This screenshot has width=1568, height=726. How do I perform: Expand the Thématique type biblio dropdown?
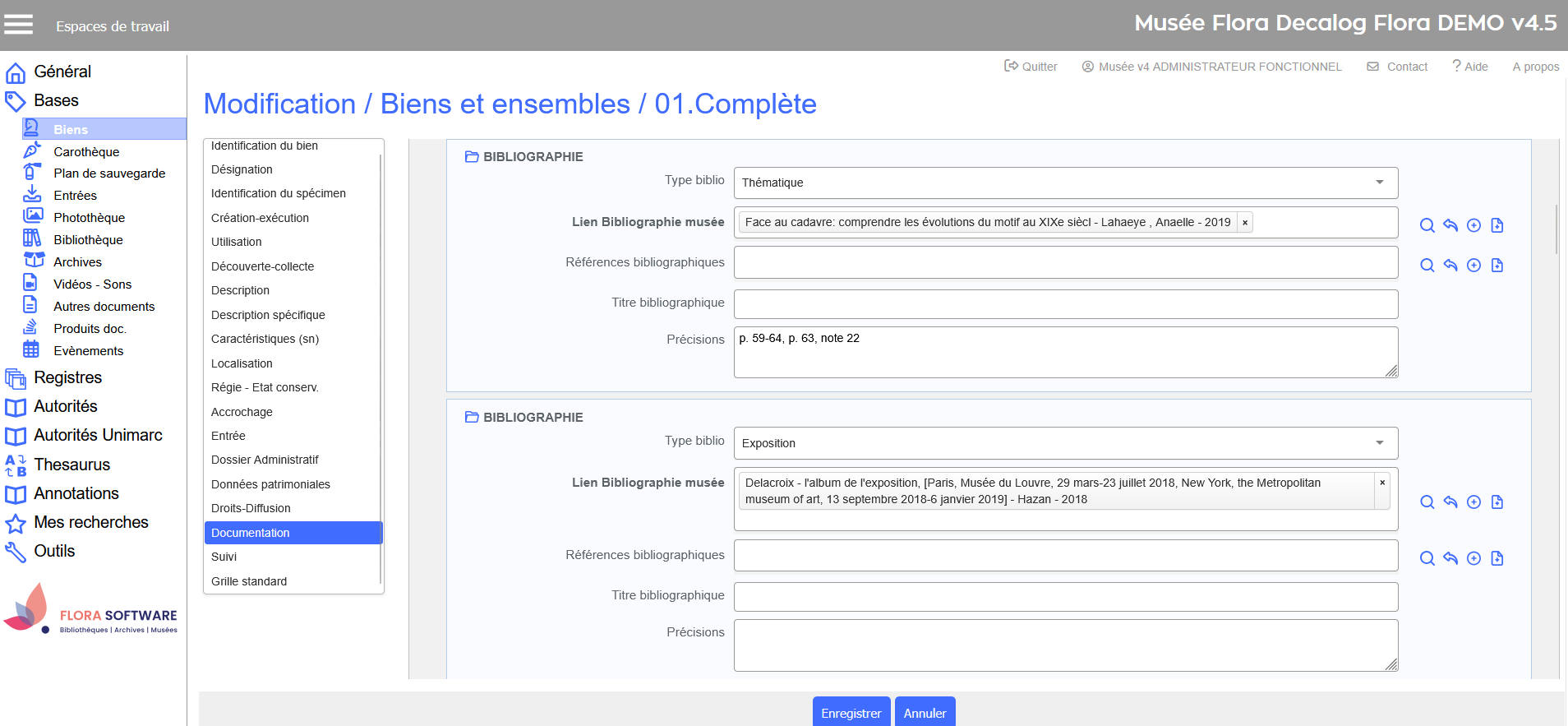[x=1380, y=183]
